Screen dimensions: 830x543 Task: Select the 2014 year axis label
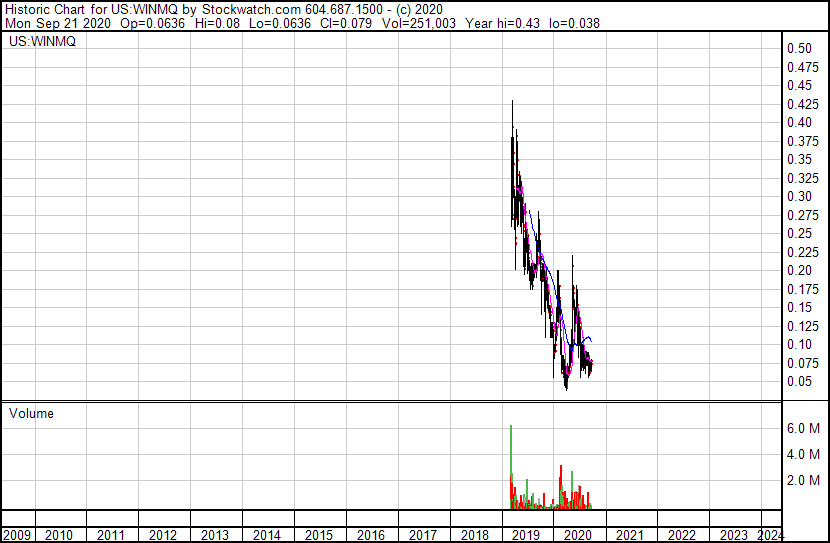coord(266,535)
